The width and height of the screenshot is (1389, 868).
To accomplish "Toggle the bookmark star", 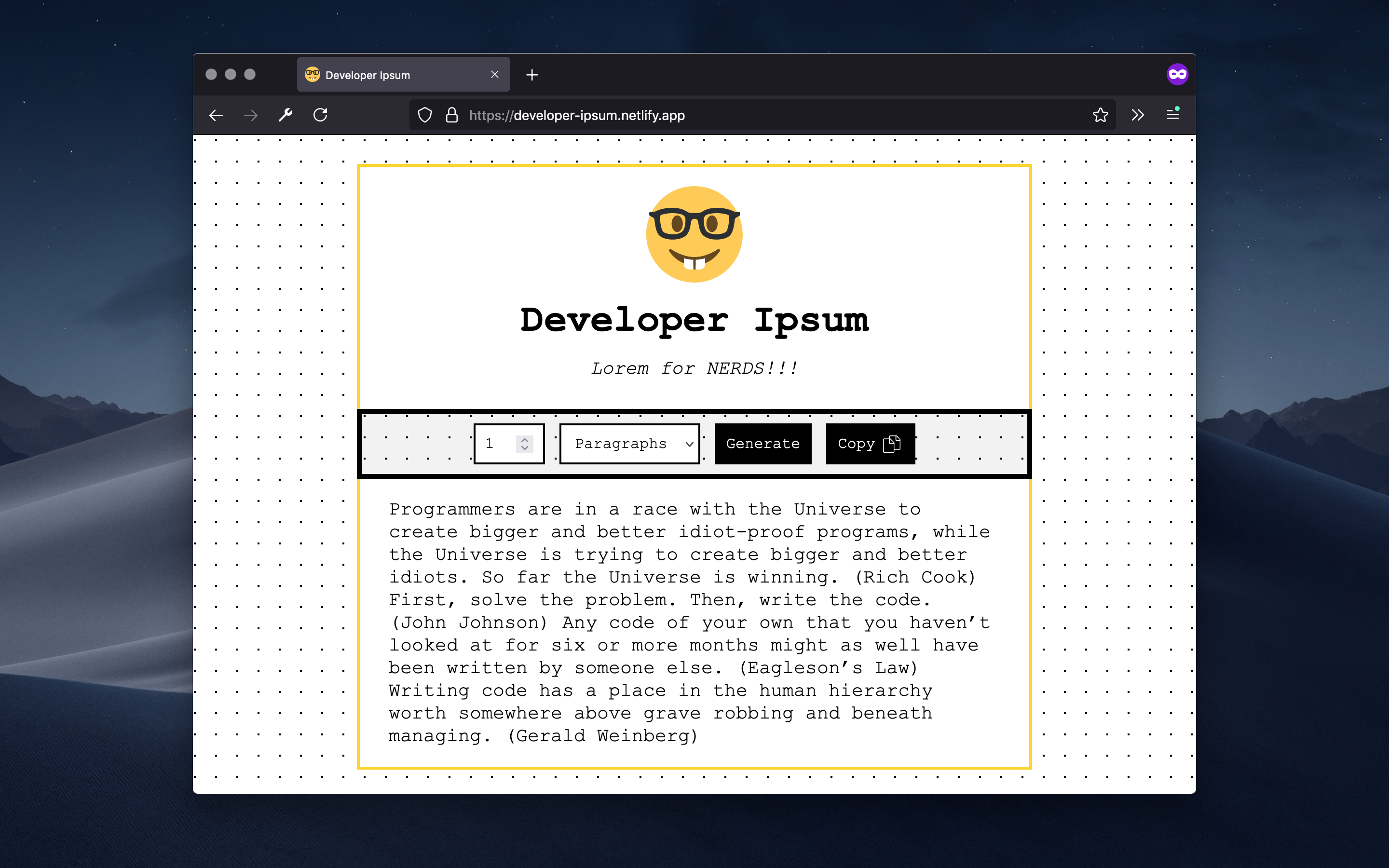I will (1100, 115).
